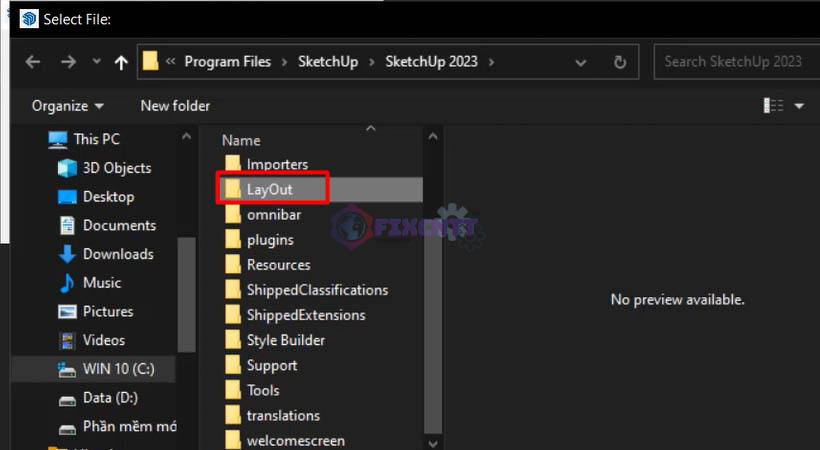Open Data (D:) drive
Screen dimensions: 820x450
[98, 398]
